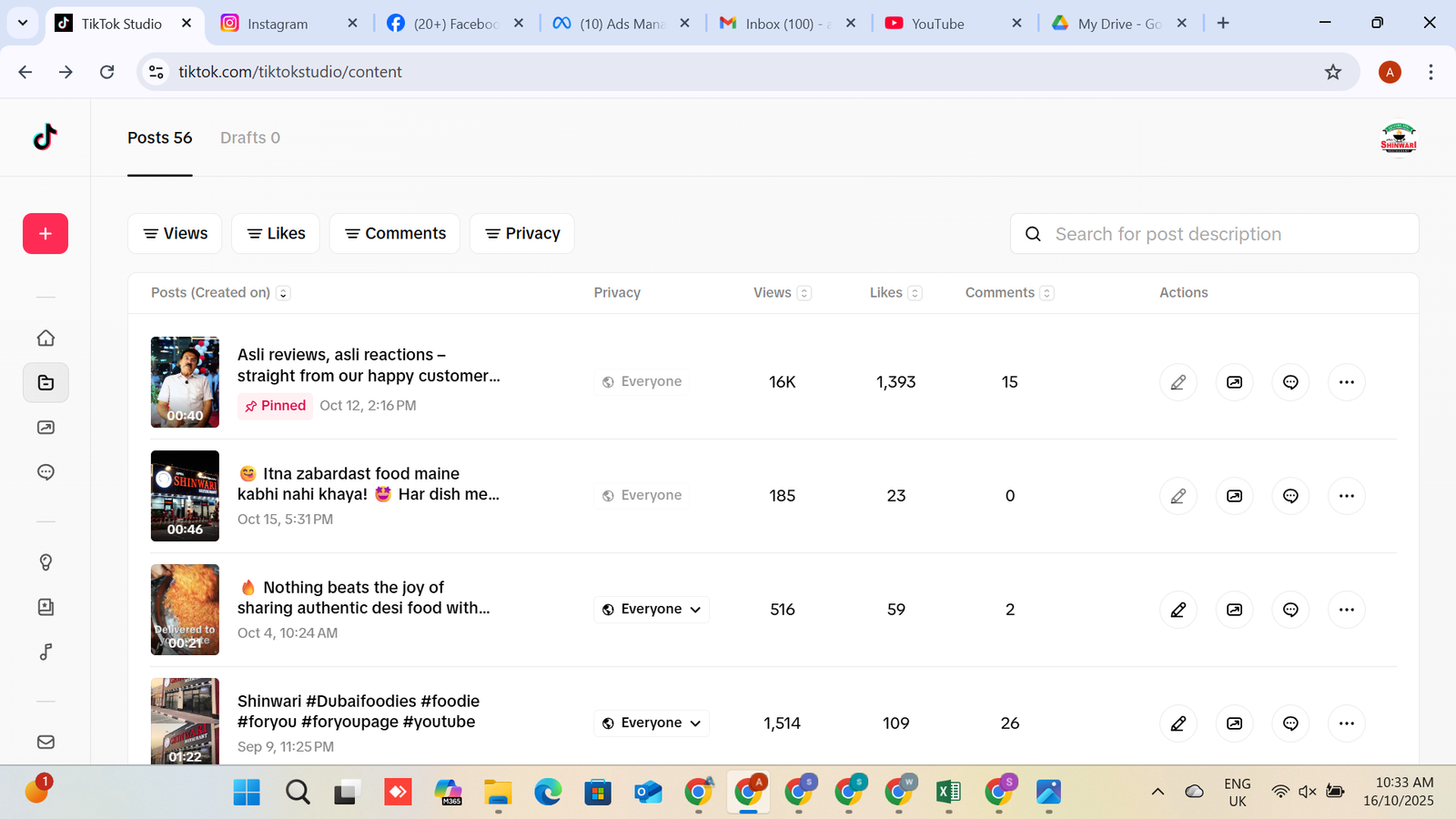Screen dimensions: 1456x819
Task: Open the Home icon in sidebar
Action: (x=45, y=338)
